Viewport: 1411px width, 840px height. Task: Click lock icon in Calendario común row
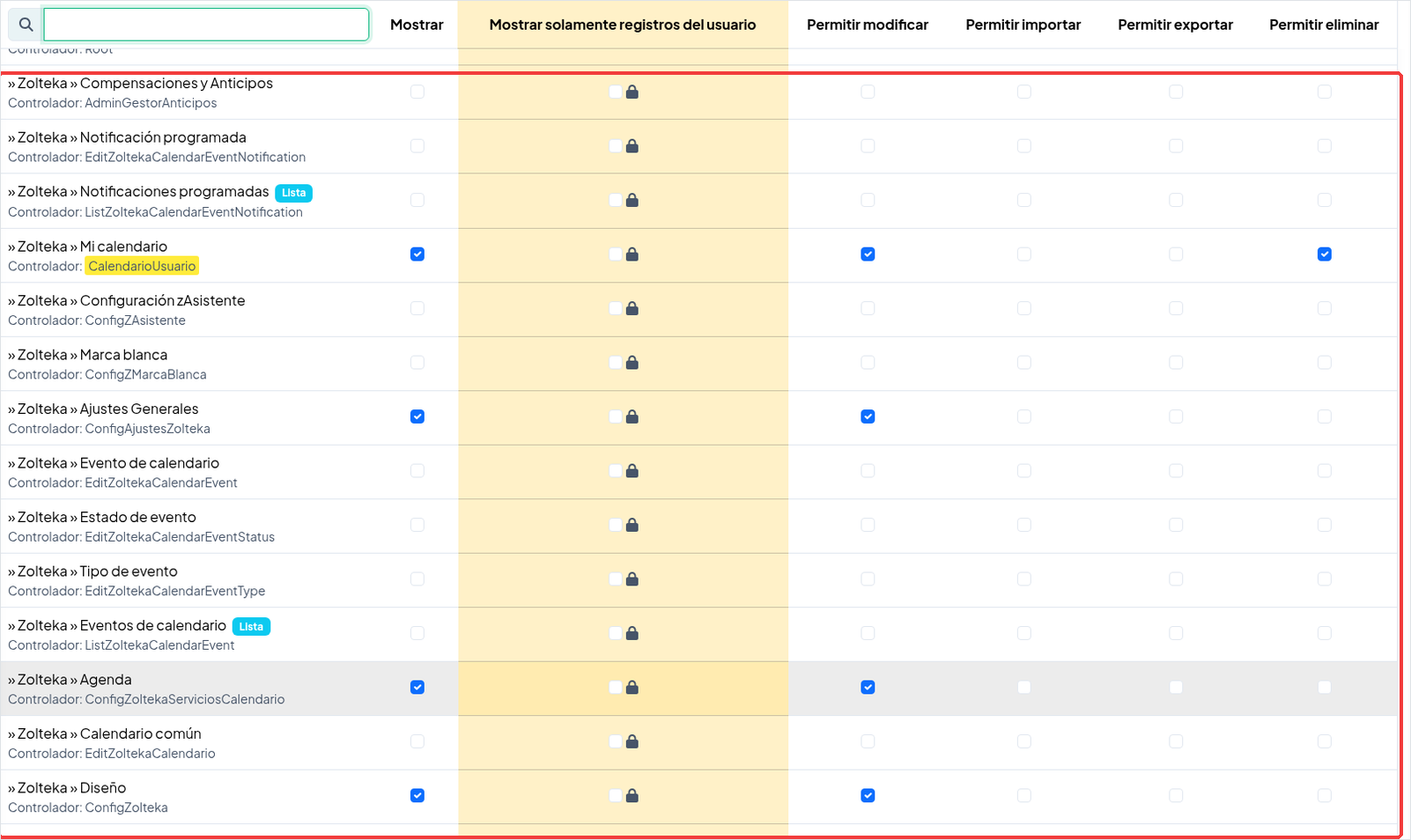tap(632, 741)
